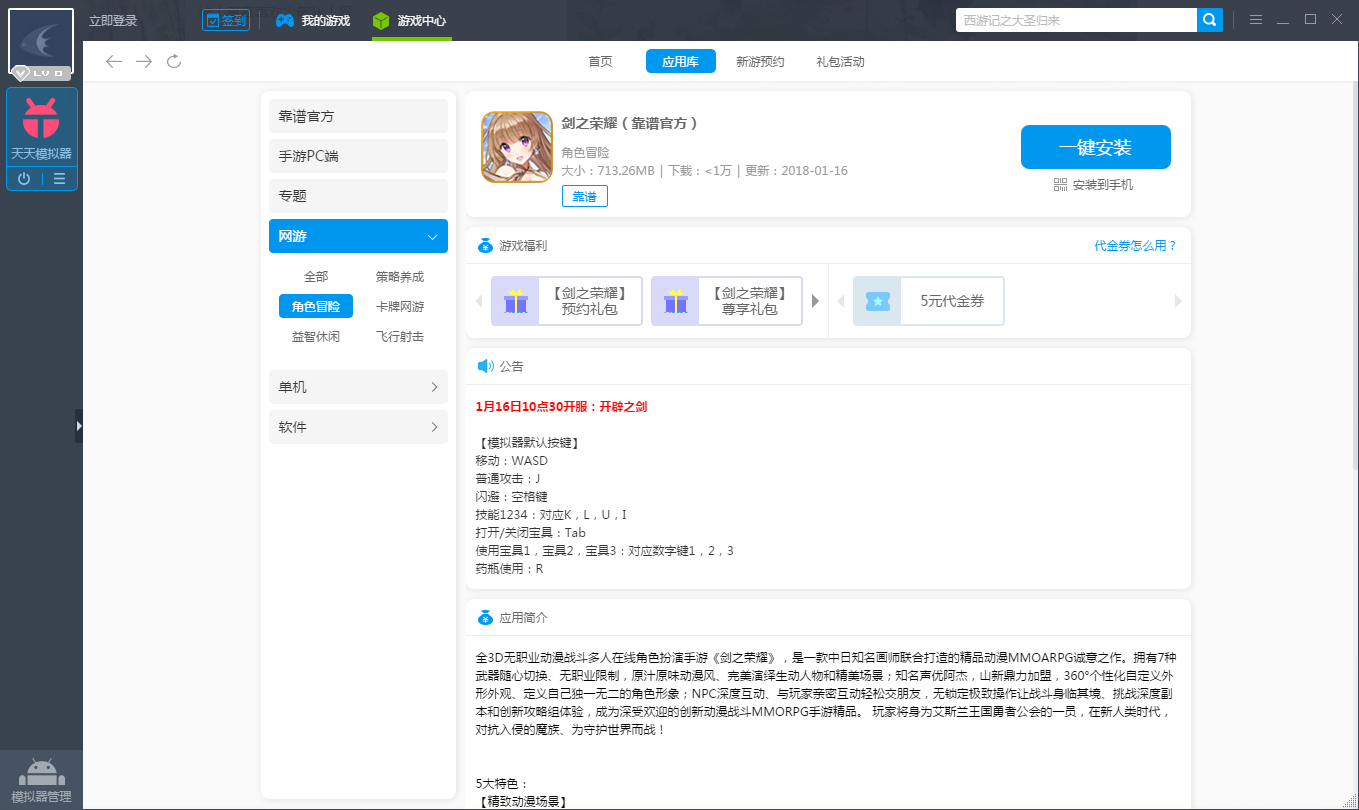Open the 礼包活动 tab
The height and width of the screenshot is (810, 1359).
pyautogui.click(x=840, y=62)
